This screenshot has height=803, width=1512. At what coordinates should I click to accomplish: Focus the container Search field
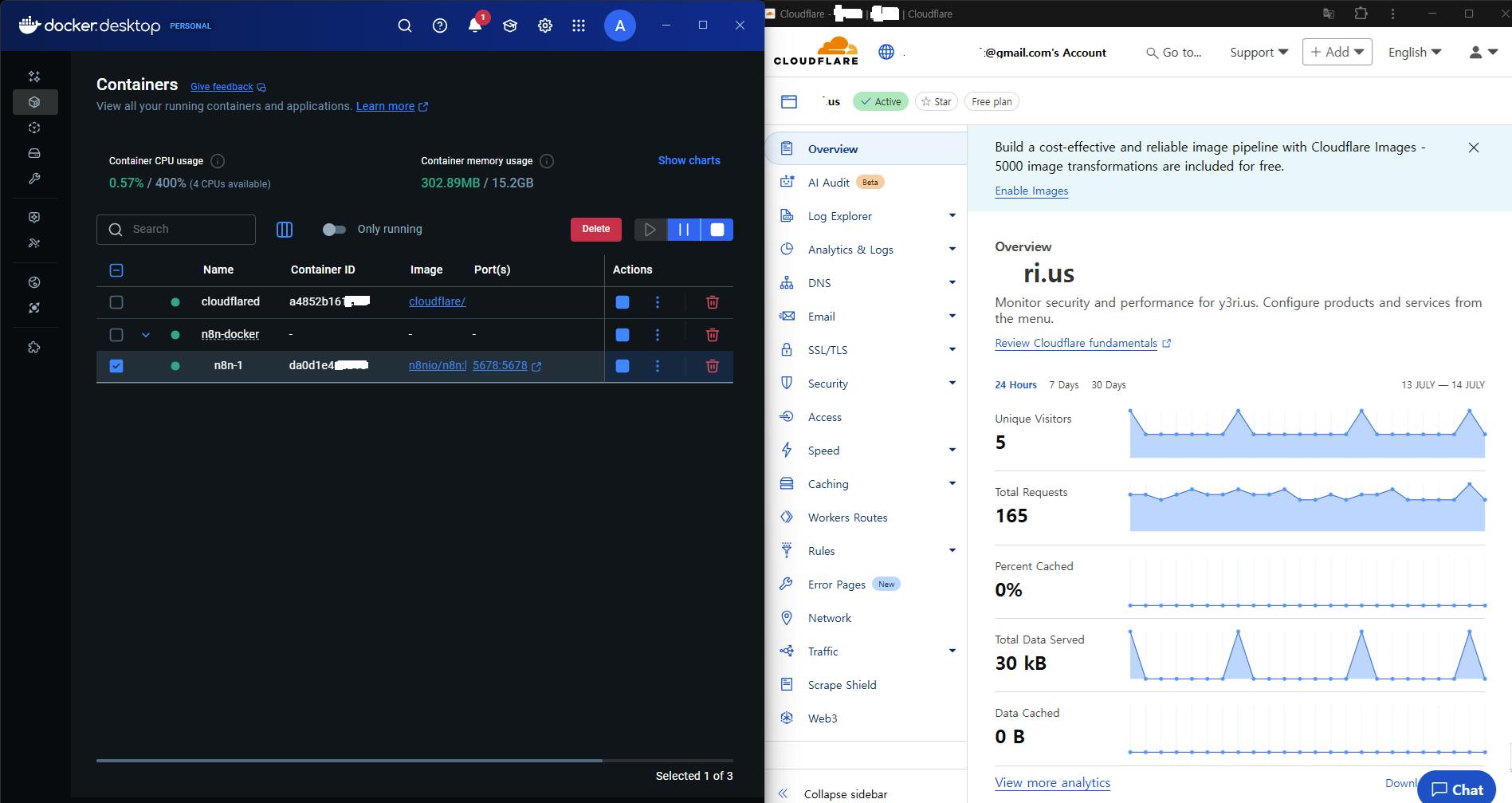(176, 230)
